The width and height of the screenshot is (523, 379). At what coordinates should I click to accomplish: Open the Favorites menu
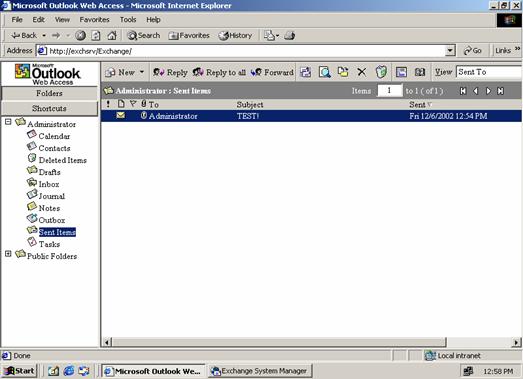[94, 20]
